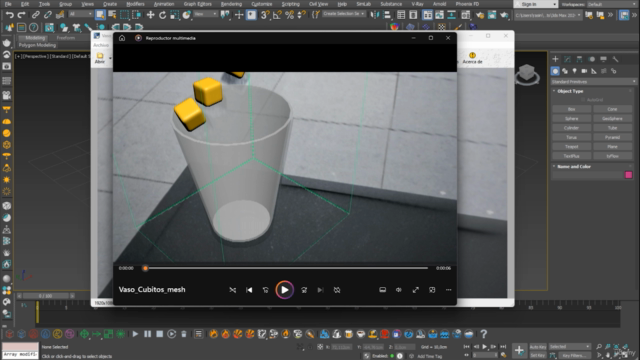Viewport: 640px width, 360px height.
Task: Open the selection filter All dropdown
Action: click(80, 14)
